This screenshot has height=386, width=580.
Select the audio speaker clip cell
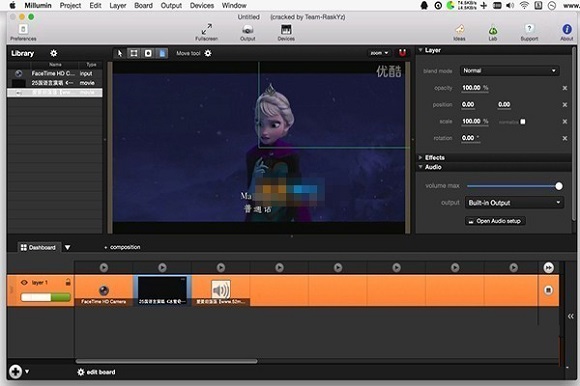(x=221, y=291)
